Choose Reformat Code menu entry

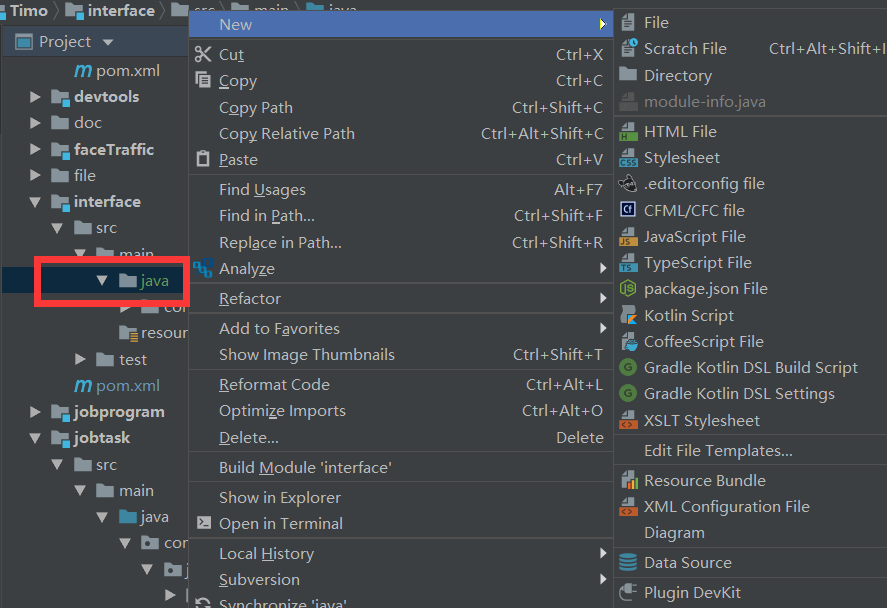tap(401, 385)
